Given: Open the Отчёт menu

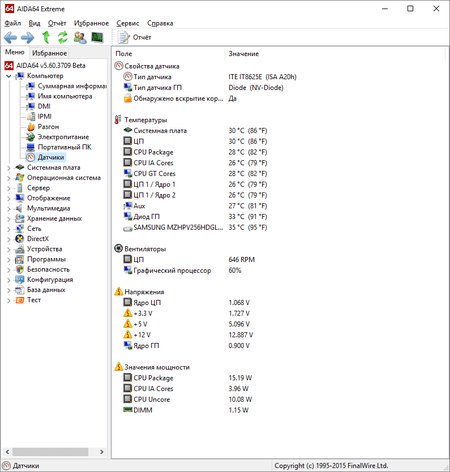Looking at the screenshot, I should point(57,23).
